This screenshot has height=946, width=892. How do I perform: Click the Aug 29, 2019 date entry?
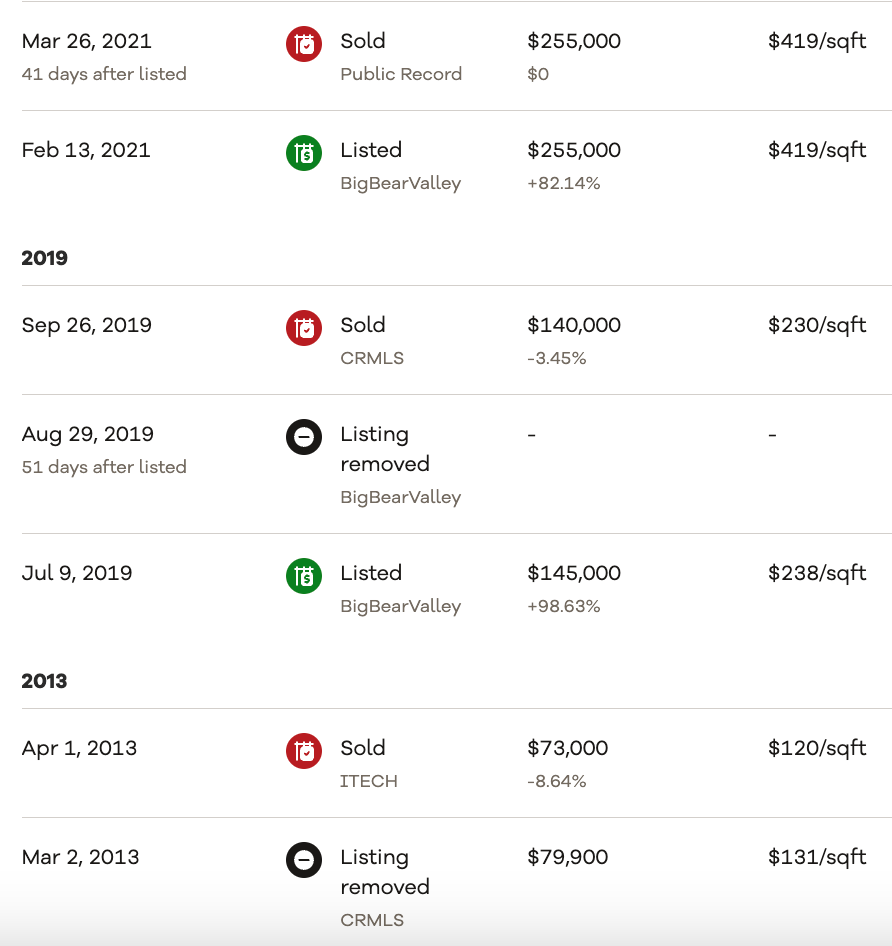click(x=88, y=434)
